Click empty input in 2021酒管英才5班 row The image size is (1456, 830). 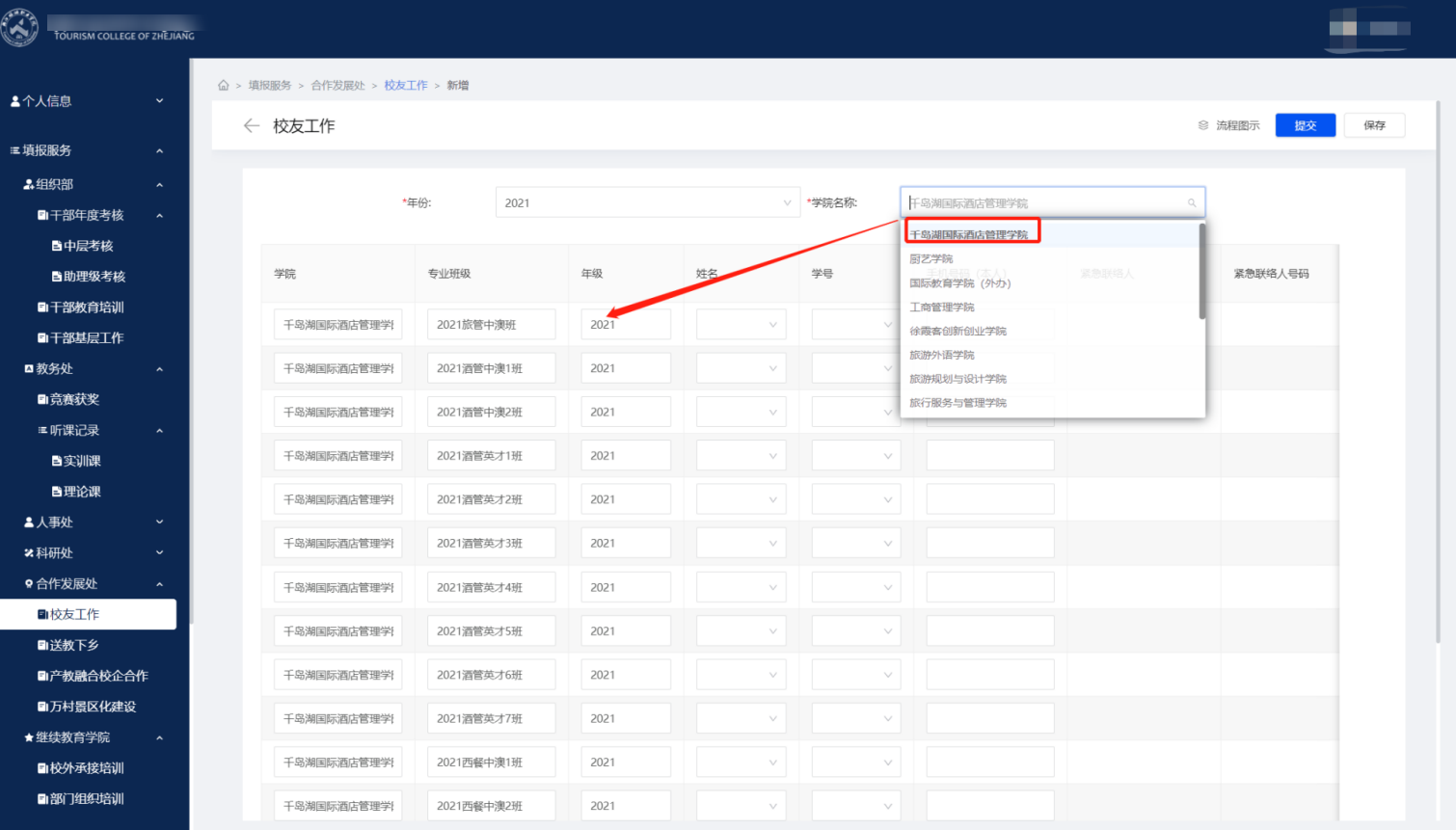990,631
